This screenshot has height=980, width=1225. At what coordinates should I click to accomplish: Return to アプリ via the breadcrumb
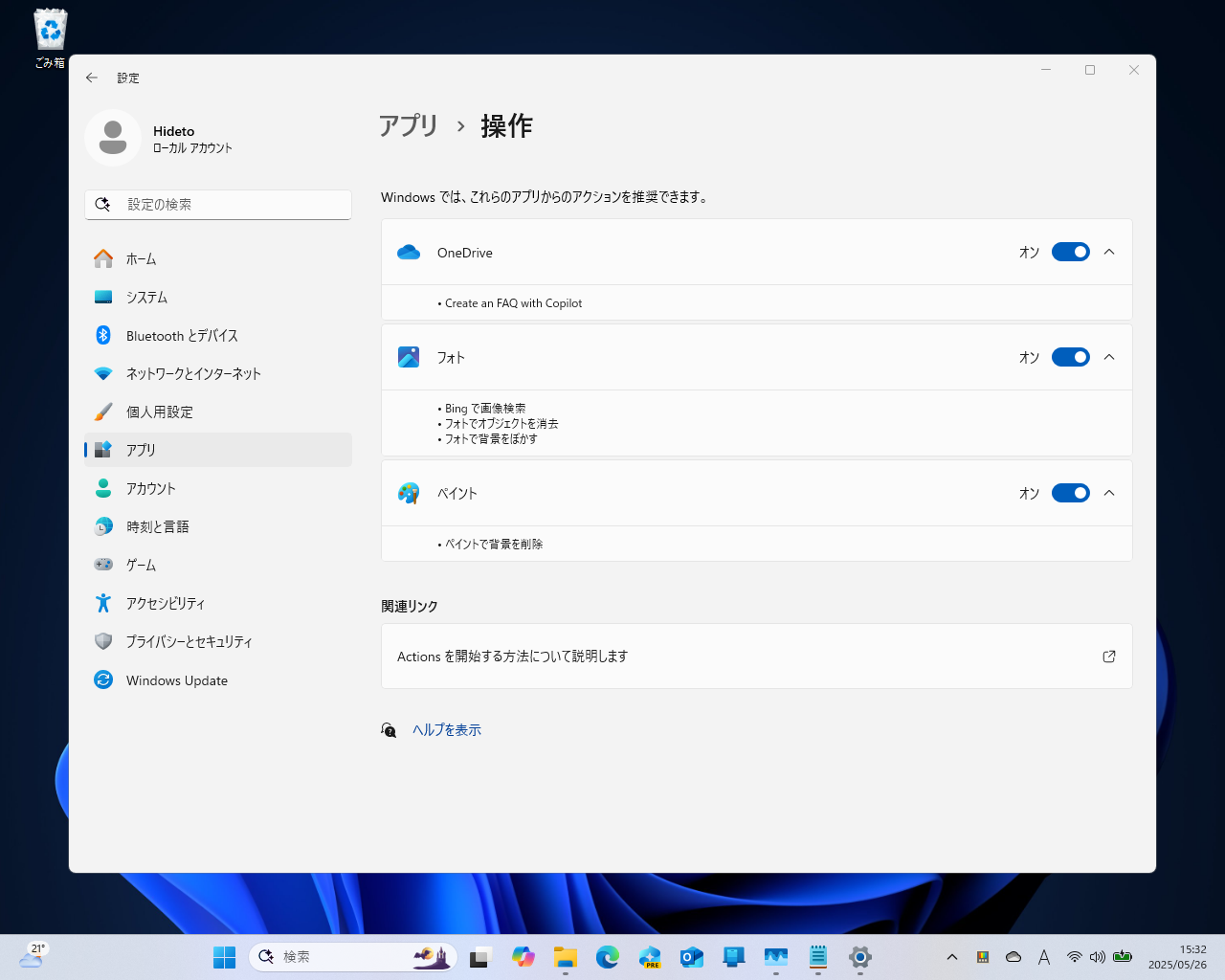pos(409,125)
